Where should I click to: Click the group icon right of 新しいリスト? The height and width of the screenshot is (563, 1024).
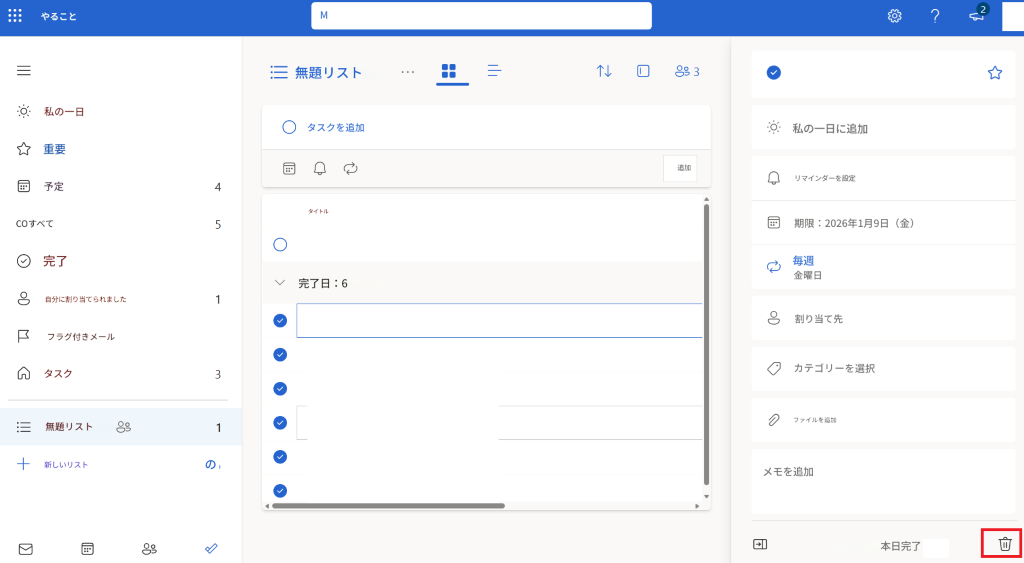(213, 464)
